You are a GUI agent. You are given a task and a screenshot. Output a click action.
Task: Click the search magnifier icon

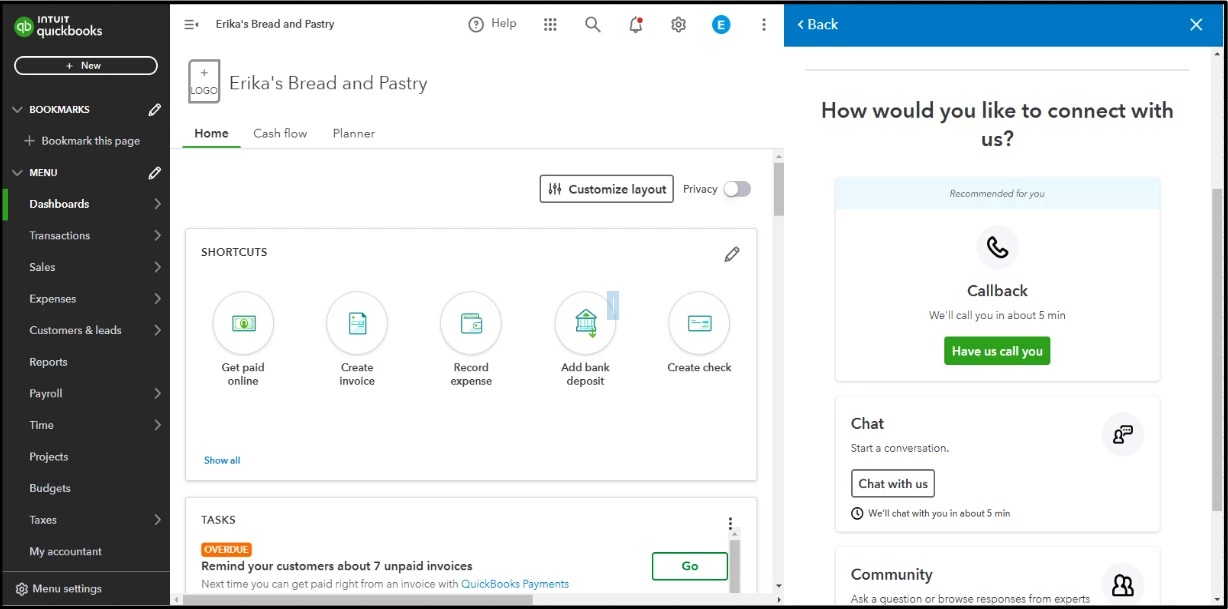coord(593,24)
